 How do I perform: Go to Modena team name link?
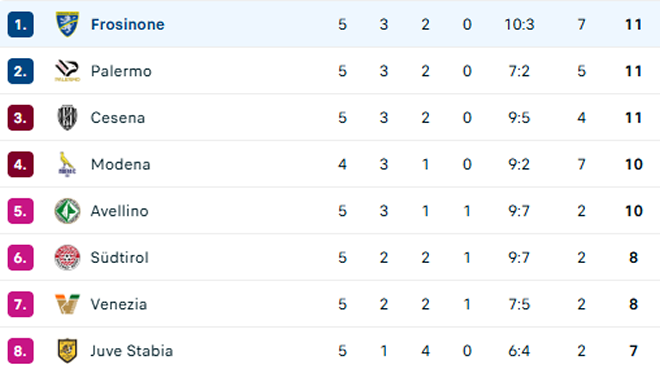(121, 165)
